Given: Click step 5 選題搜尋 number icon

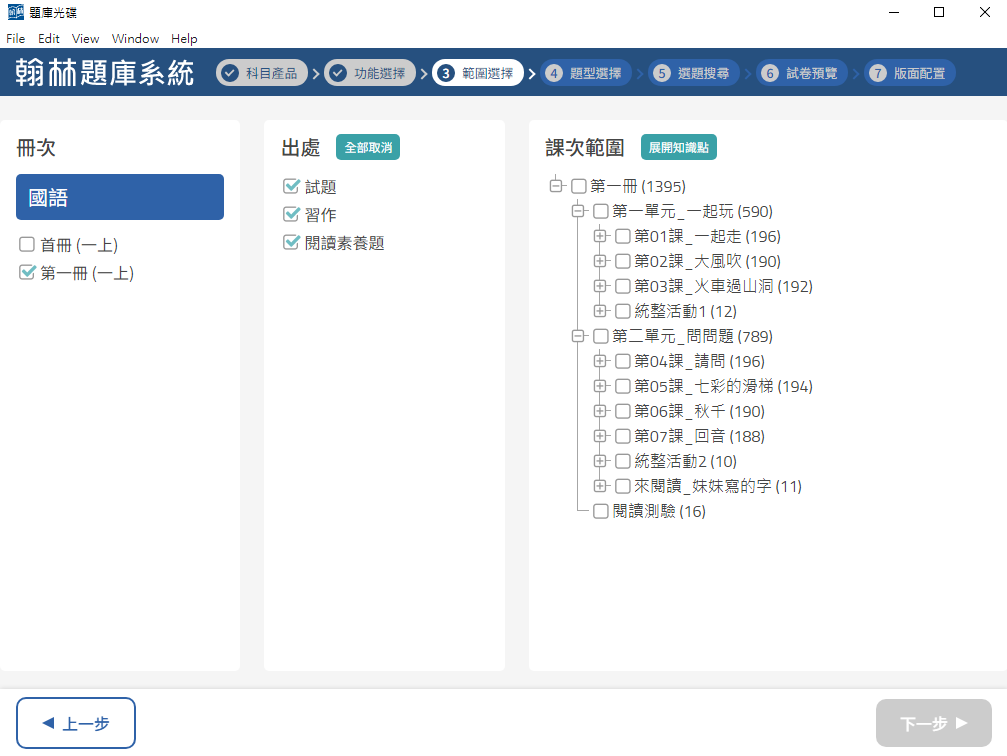Looking at the screenshot, I should coord(661,73).
